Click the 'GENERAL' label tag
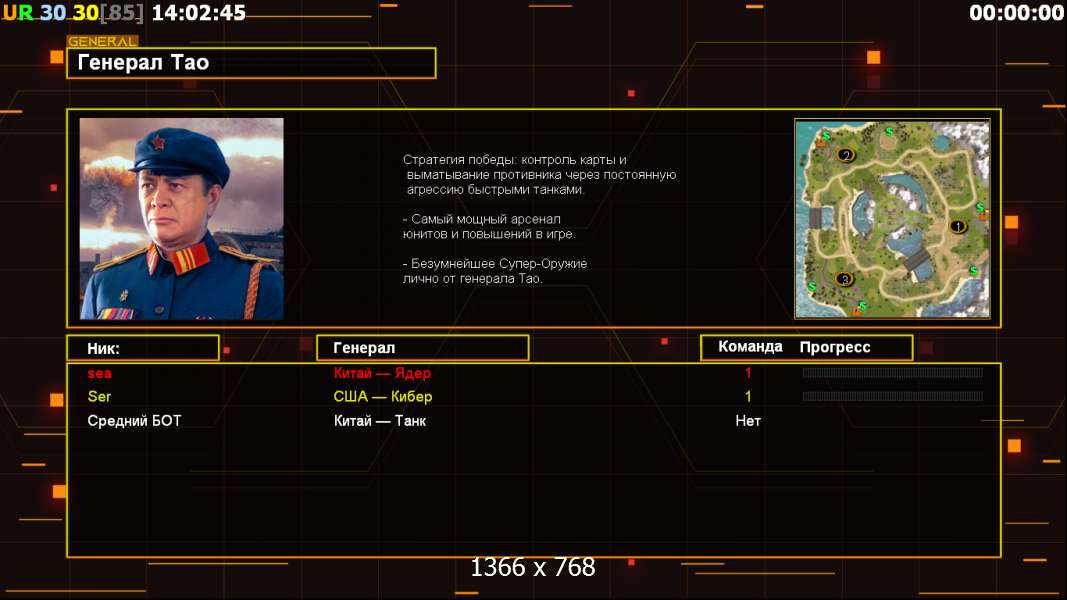This screenshot has width=1067, height=600. tap(103, 41)
